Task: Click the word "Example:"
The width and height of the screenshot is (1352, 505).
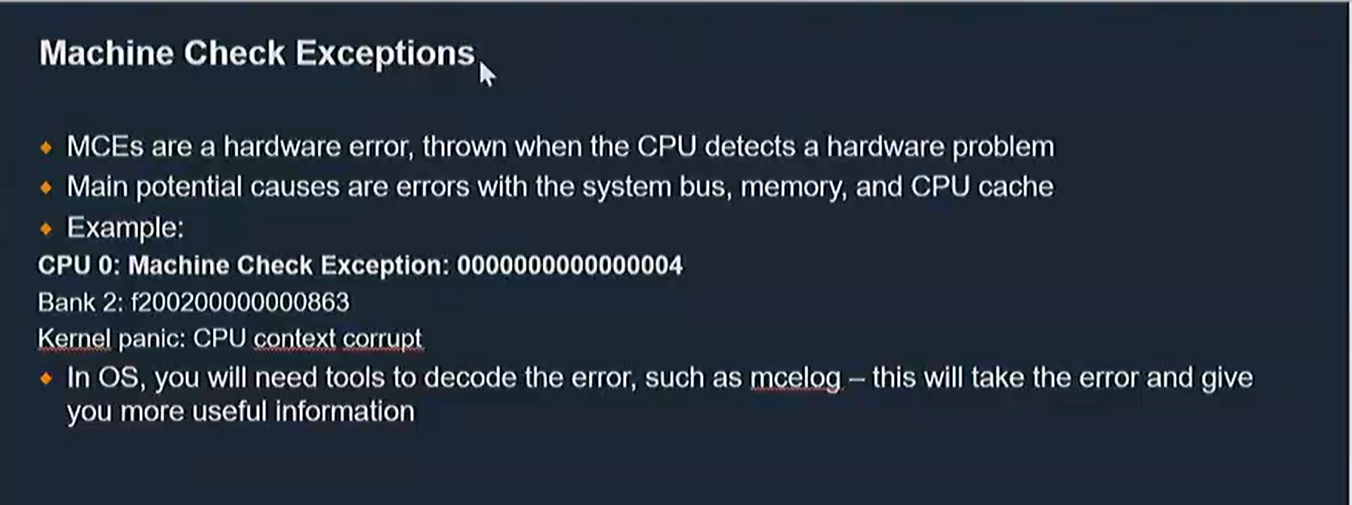Action: coord(125,228)
